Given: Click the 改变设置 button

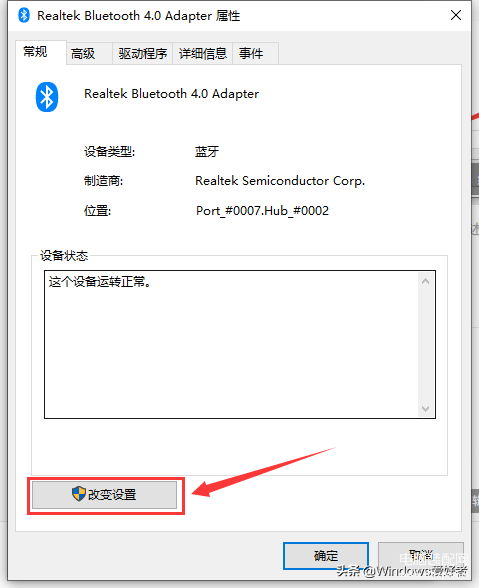Looking at the screenshot, I should point(104,495).
